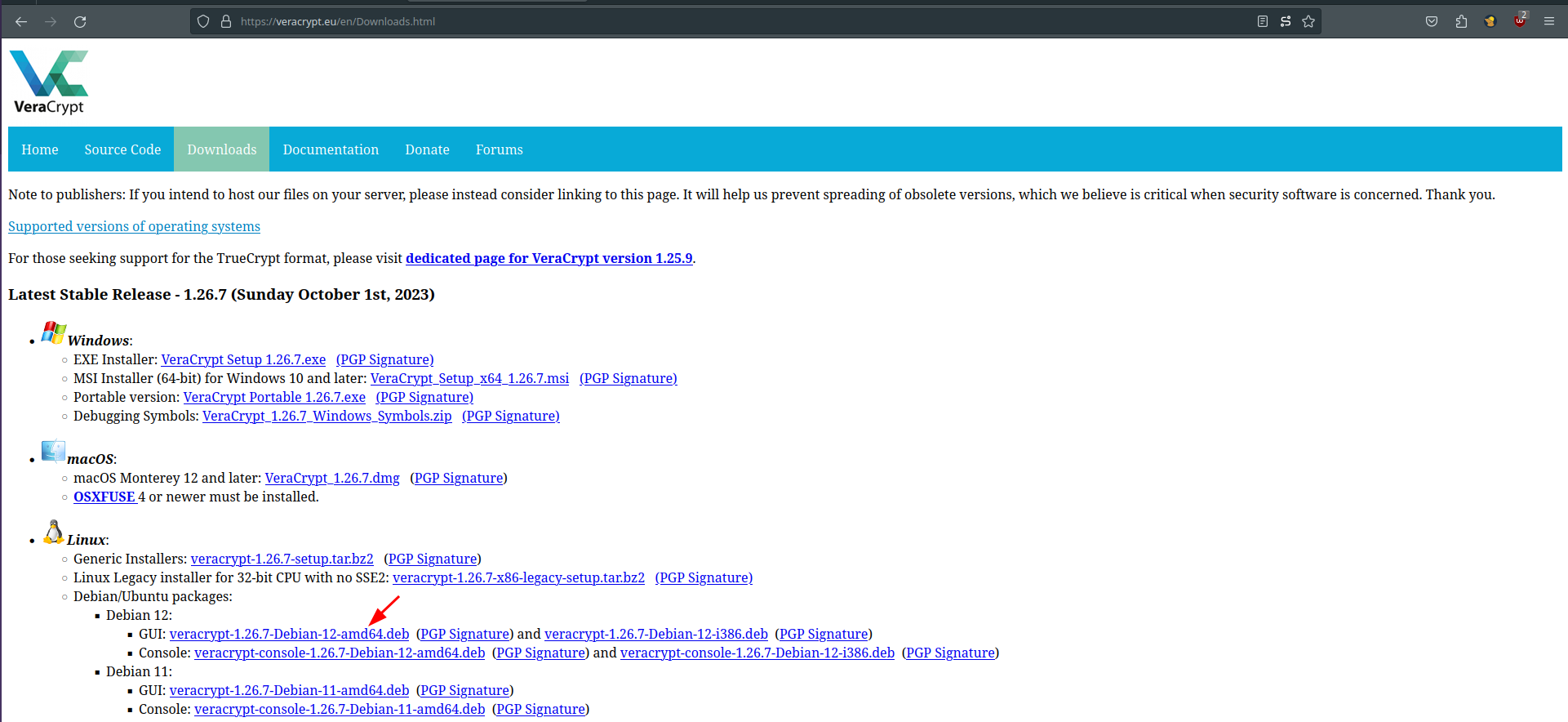Image resolution: width=1568 pixels, height=722 pixels.
Task: Open the Home menu item
Action: click(40, 149)
